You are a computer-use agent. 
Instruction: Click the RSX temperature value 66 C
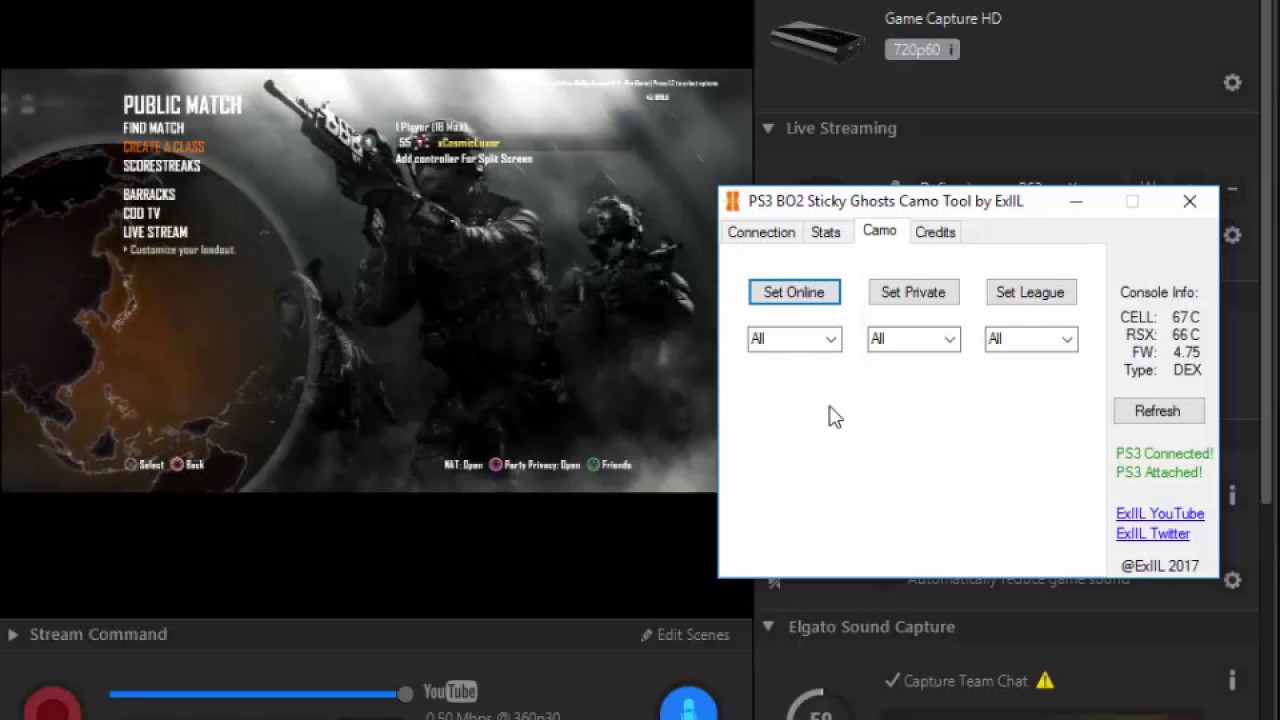[x=1186, y=335]
